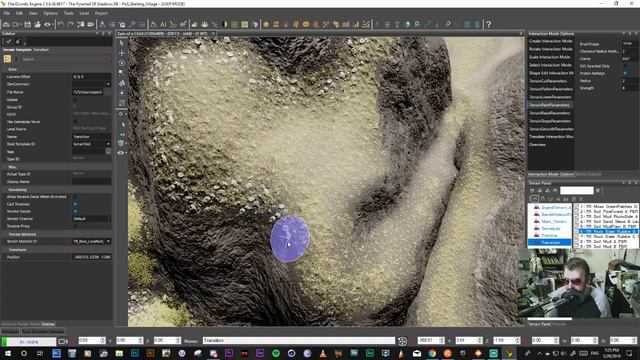Select TerrainSmoothParameters entry

coord(551,129)
